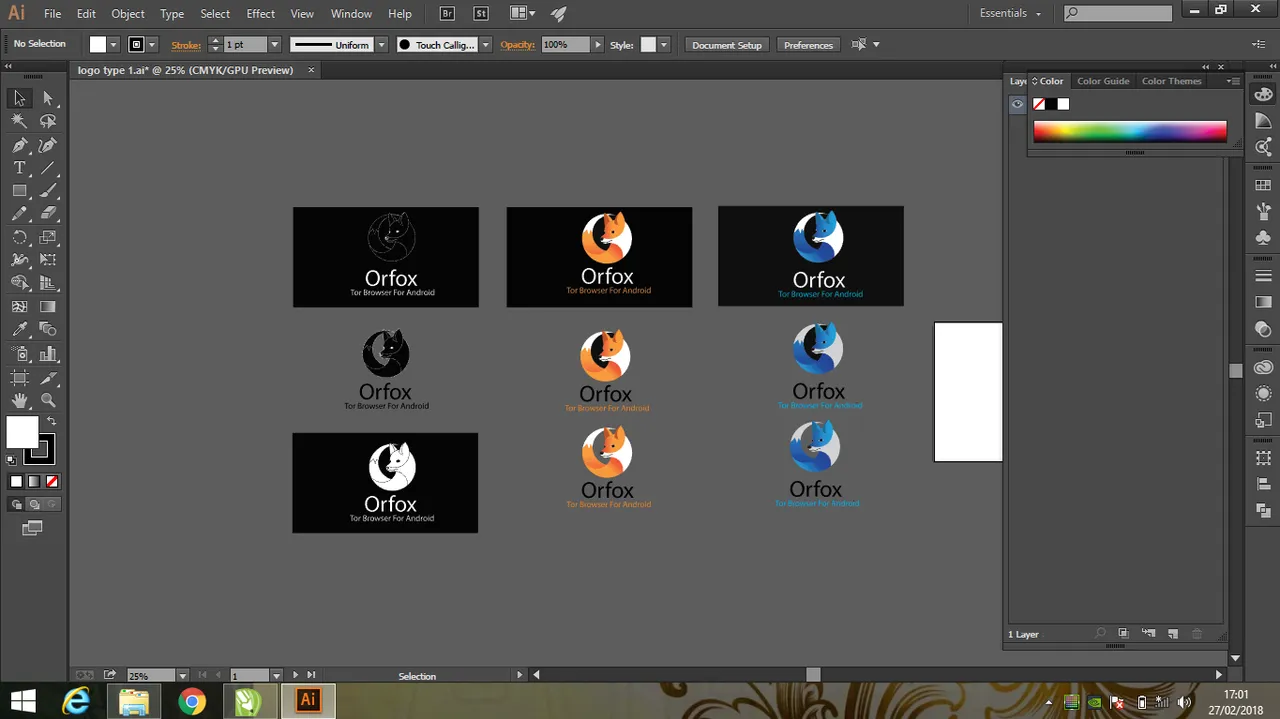
Task: Choose the Artboard tool
Action: [19, 378]
